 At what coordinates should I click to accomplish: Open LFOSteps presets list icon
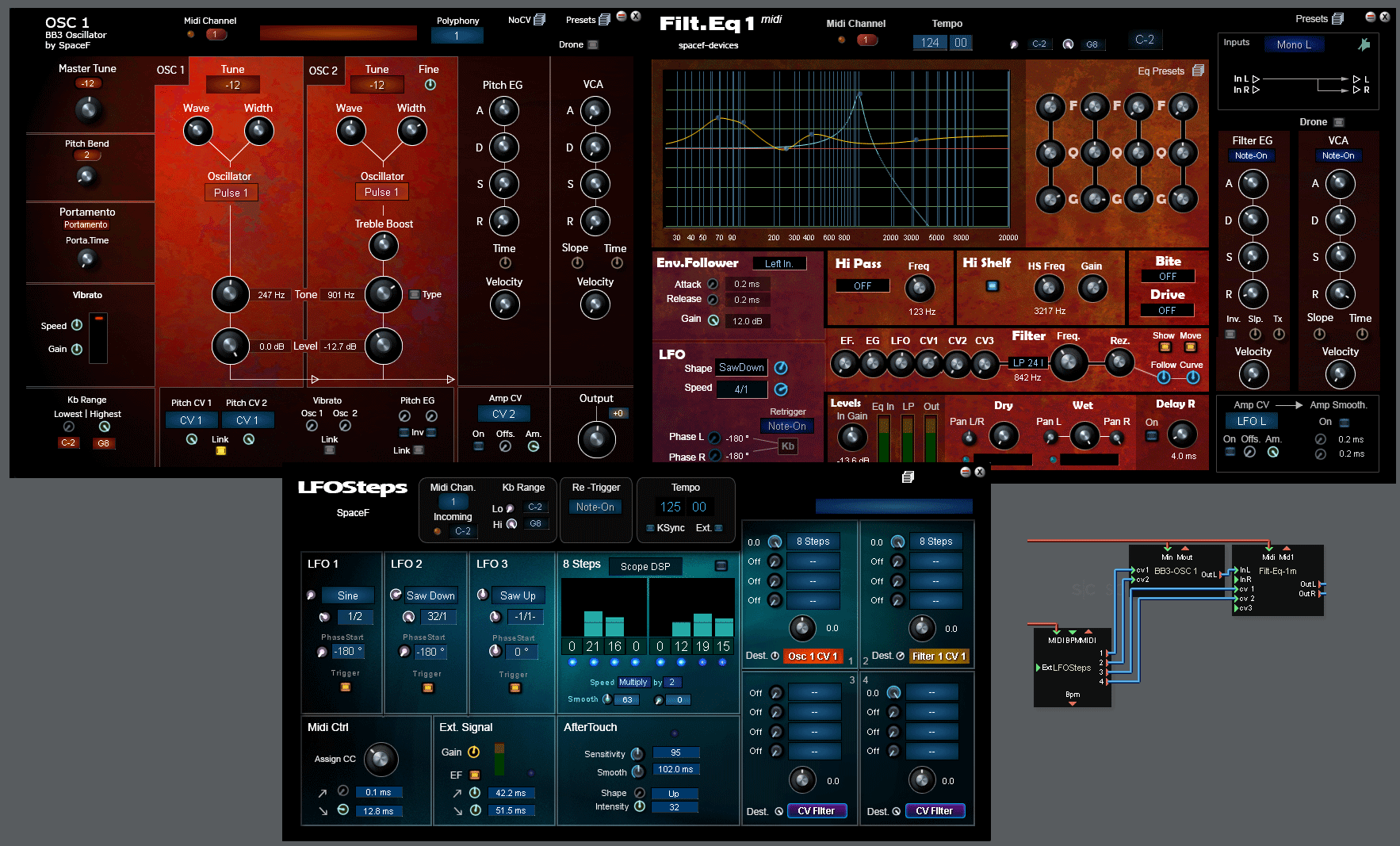click(x=908, y=477)
